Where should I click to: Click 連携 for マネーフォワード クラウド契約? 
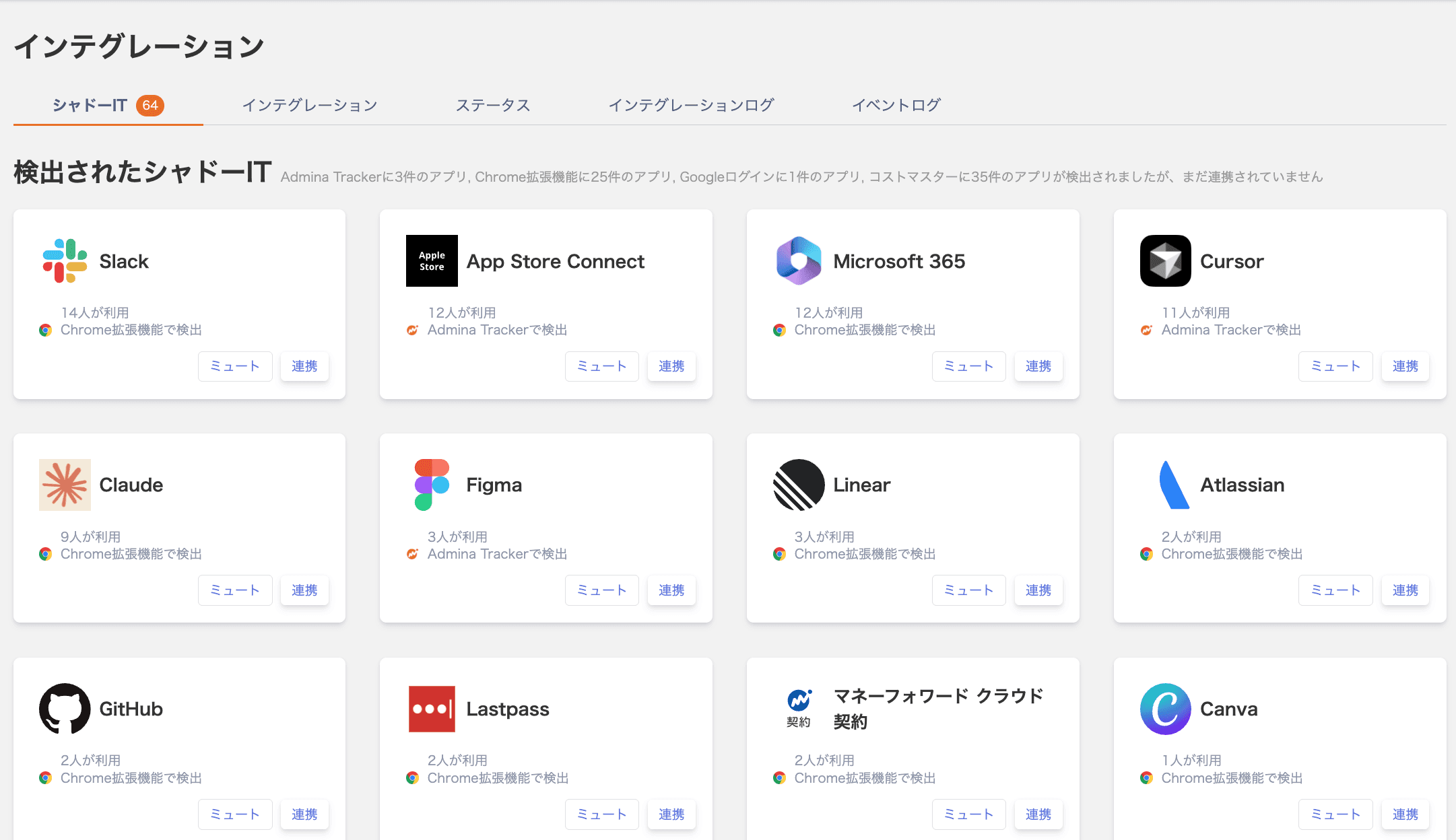click(1038, 814)
